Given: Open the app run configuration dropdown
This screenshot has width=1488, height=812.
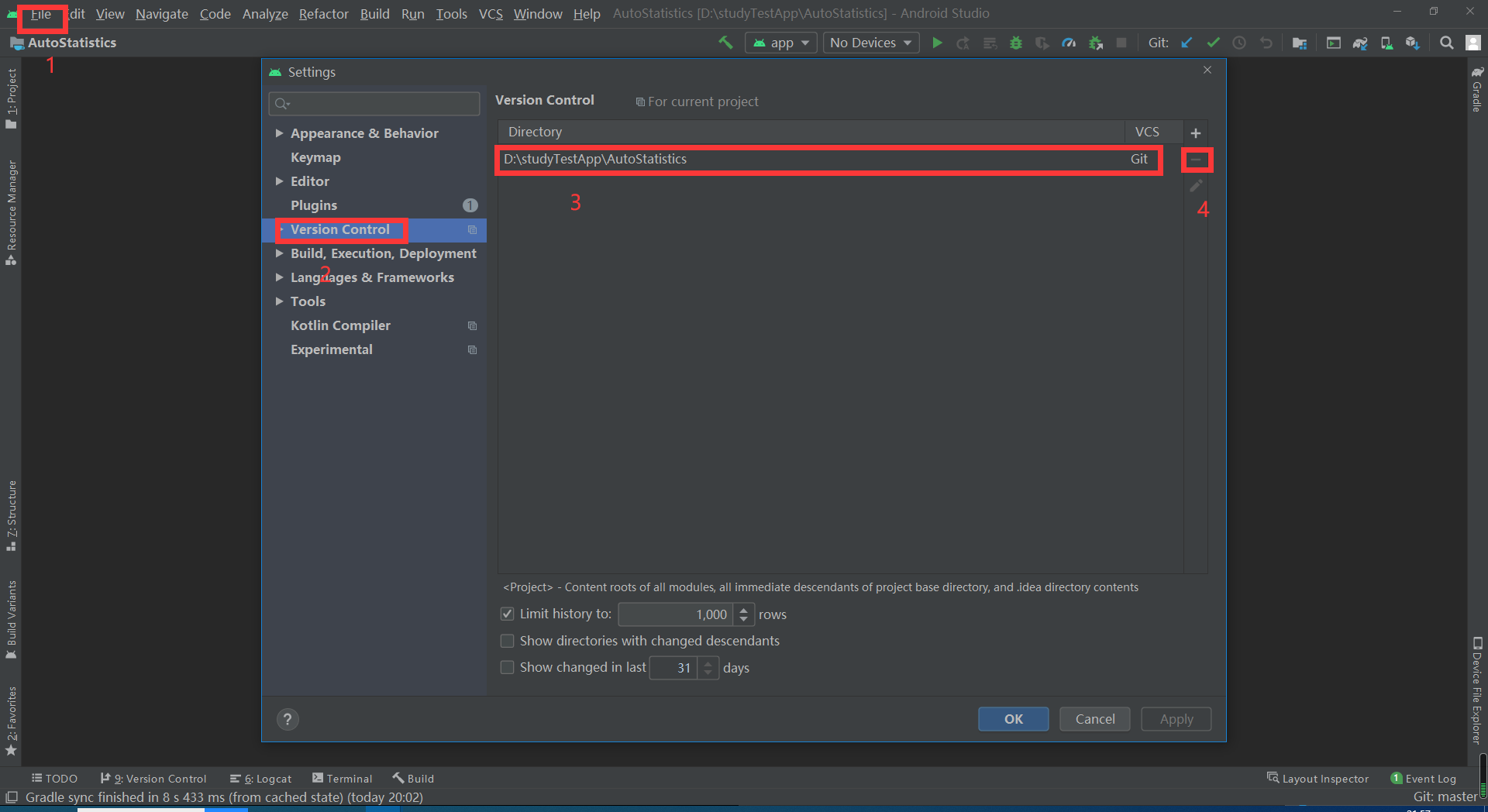Looking at the screenshot, I should click(781, 43).
